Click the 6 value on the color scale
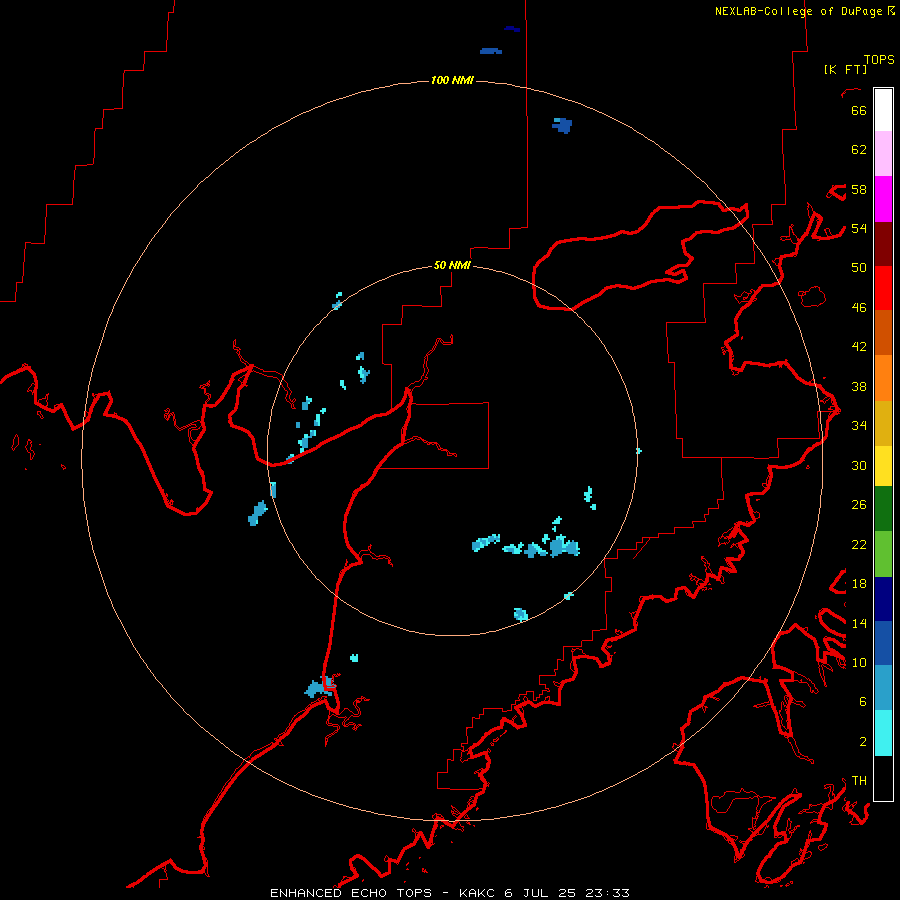This screenshot has height=900, width=900. [863, 702]
